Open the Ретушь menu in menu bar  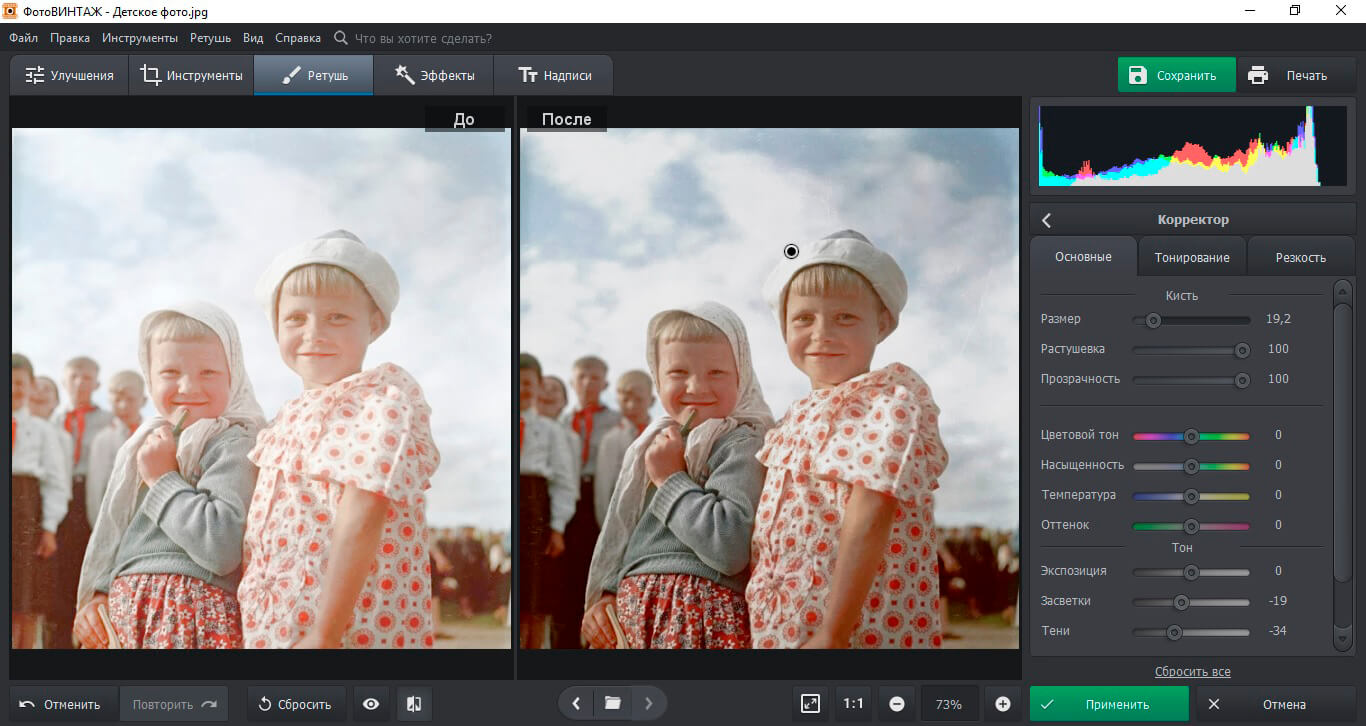click(x=210, y=38)
